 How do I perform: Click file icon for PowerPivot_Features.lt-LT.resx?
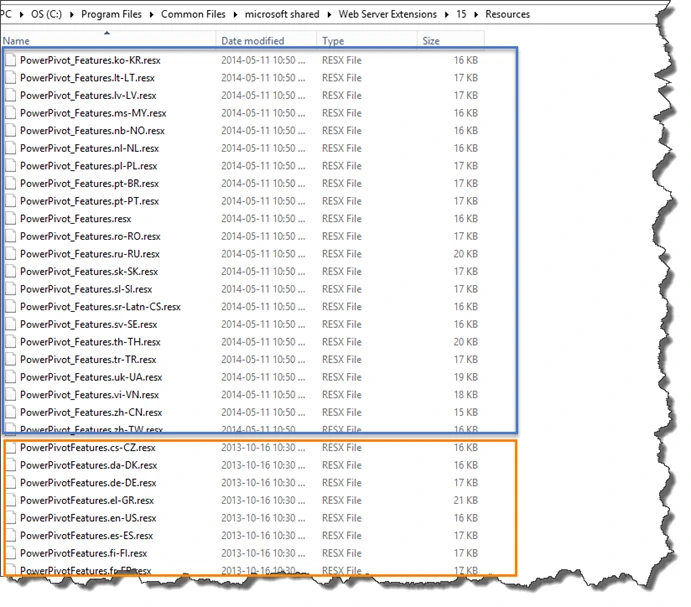[x=11, y=78]
